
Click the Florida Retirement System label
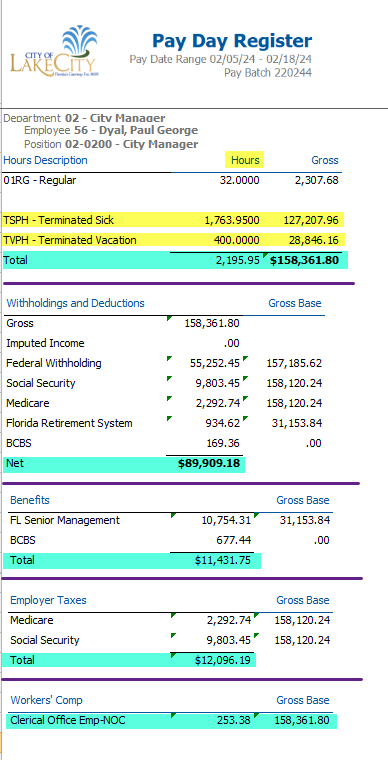tap(69, 423)
